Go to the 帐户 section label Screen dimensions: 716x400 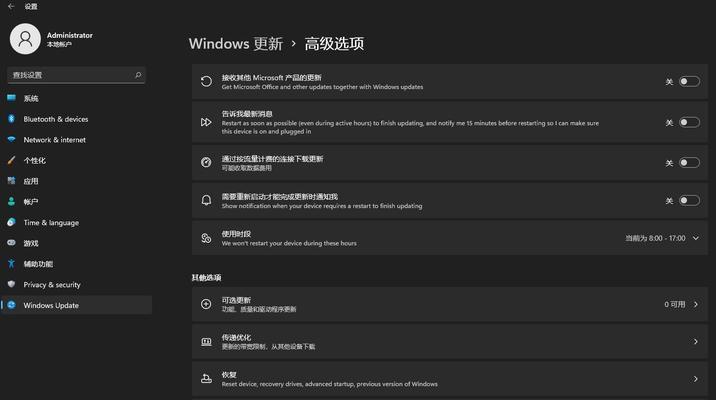click(x=31, y=202)
